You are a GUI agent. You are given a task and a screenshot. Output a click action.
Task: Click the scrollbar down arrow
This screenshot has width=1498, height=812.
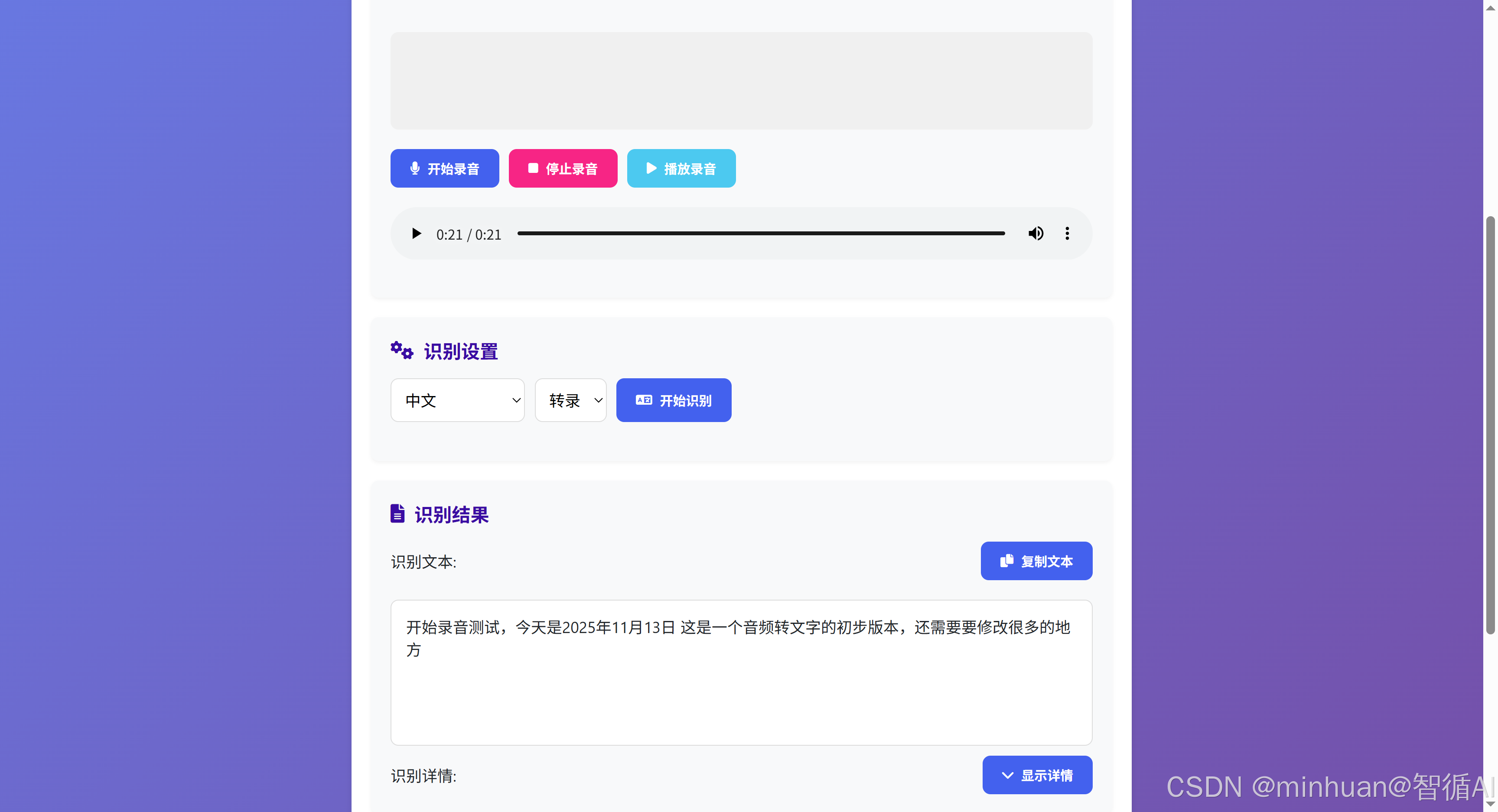[x=1490, y=805]
